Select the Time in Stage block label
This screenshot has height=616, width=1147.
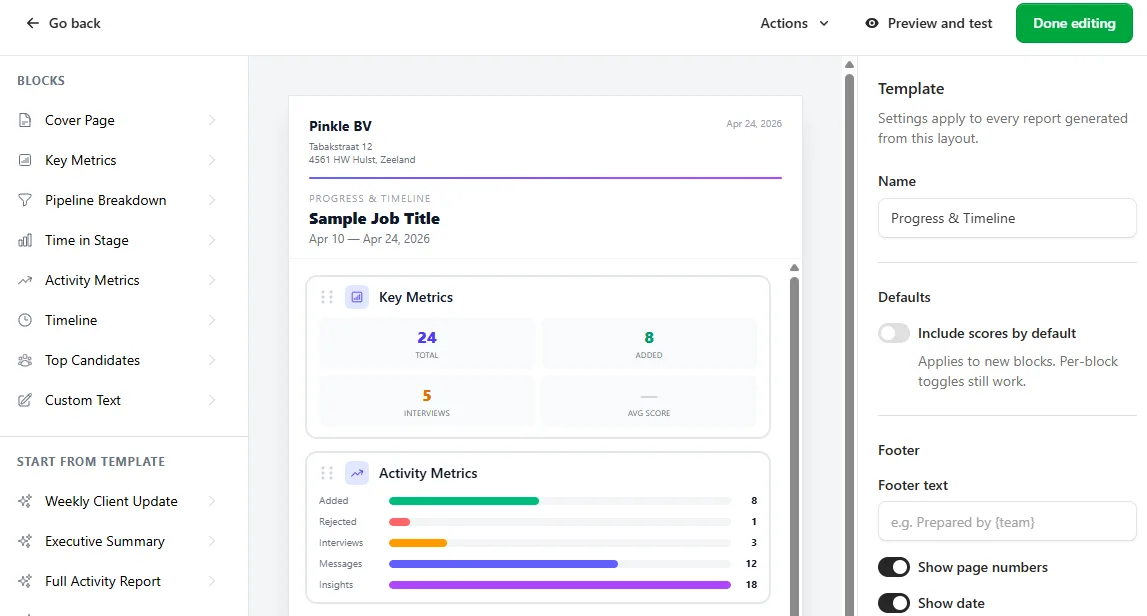[86, 240]
